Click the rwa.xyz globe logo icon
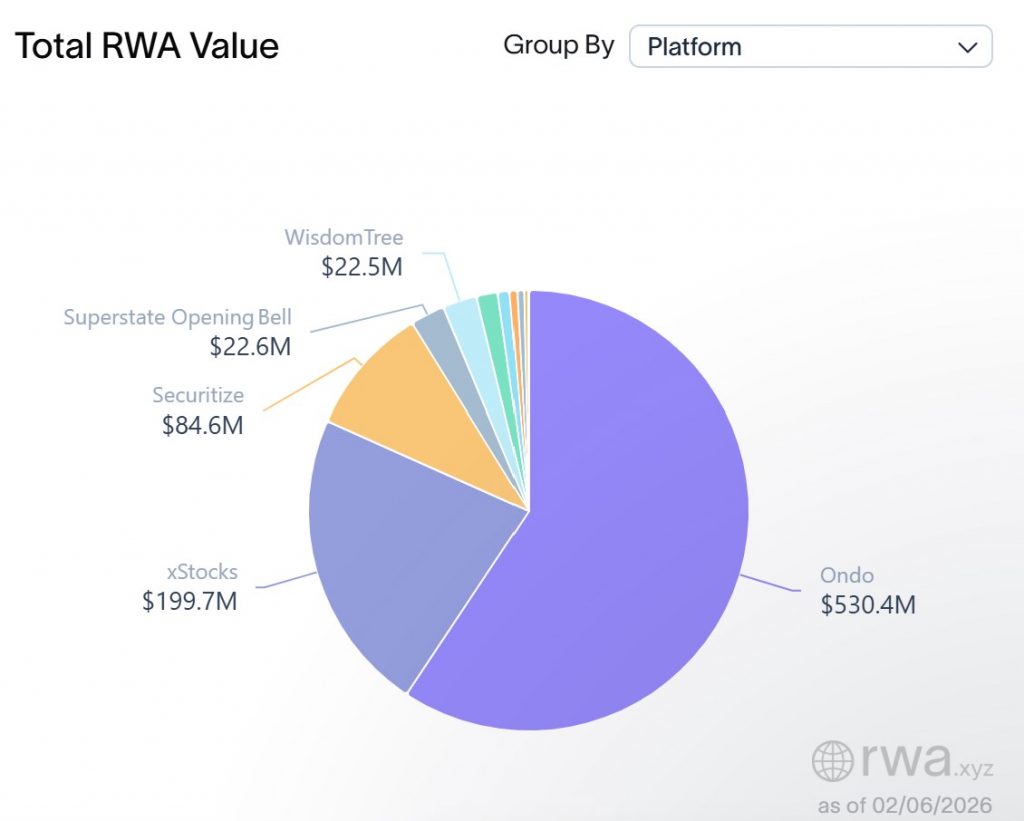The image size is (1024, 821). (x=833, y=761)
